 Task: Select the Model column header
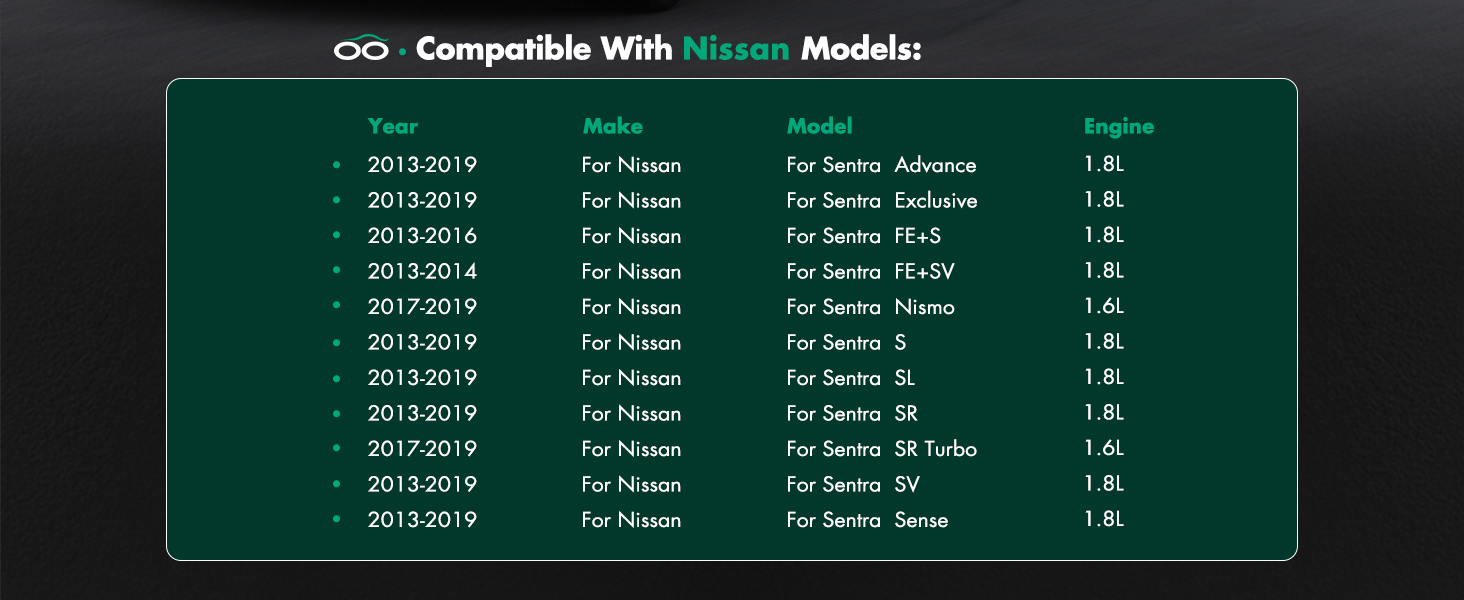(820, 126)
